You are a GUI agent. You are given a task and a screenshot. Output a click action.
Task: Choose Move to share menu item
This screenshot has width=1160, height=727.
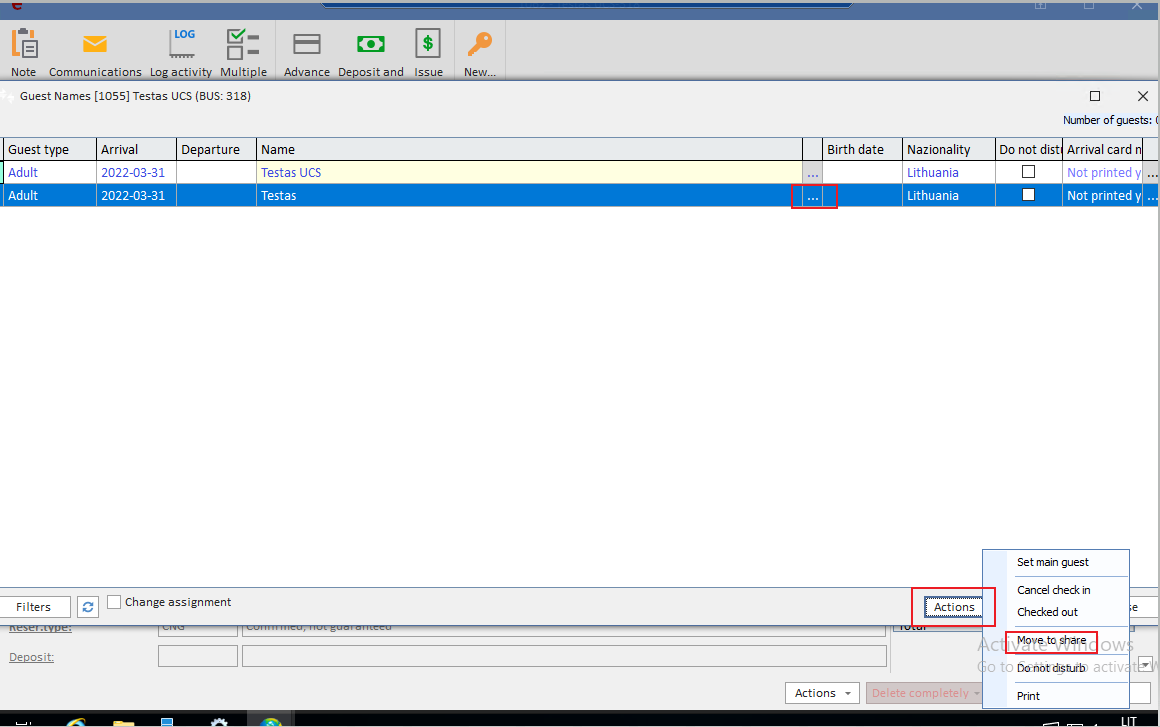coord(1051,640)
